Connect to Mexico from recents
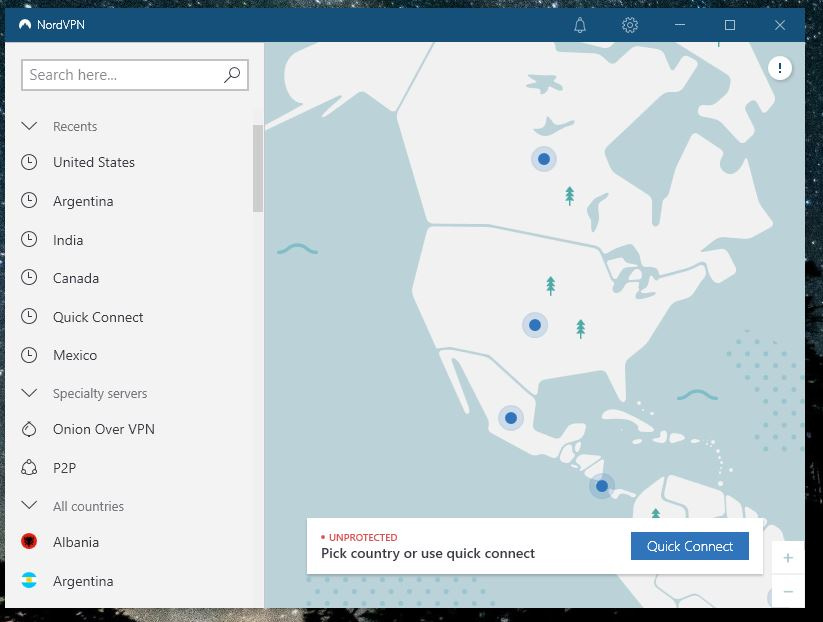This screenshot has width=823, height=622. point(75,355)
